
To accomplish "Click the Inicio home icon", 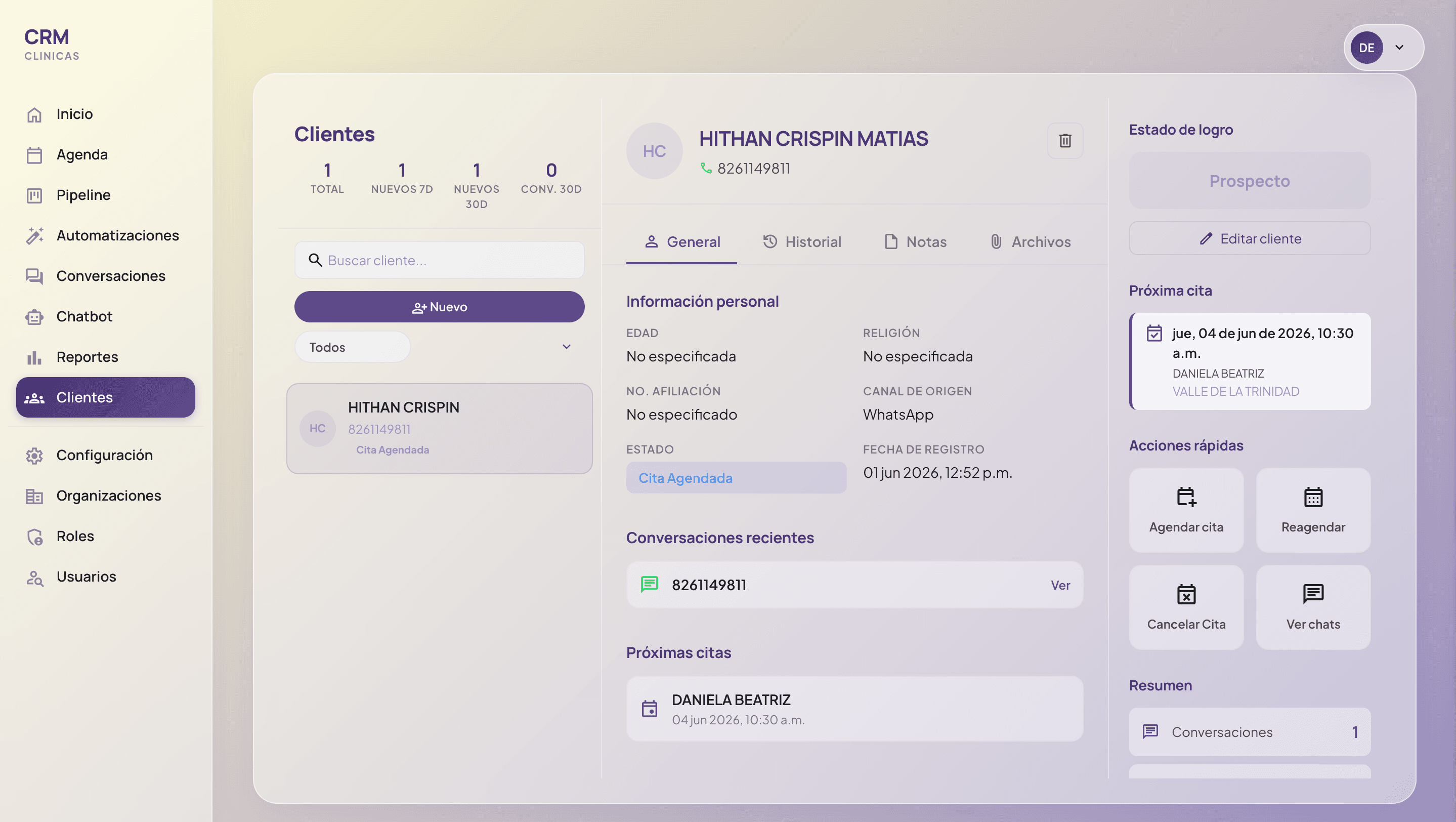I will (34, 114).
